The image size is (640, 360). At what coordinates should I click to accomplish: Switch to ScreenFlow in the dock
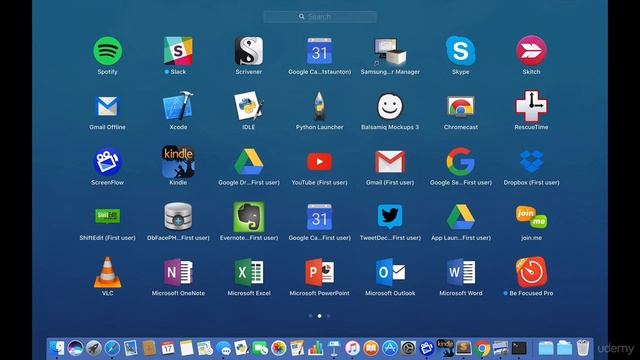click(x=427, y=348)
